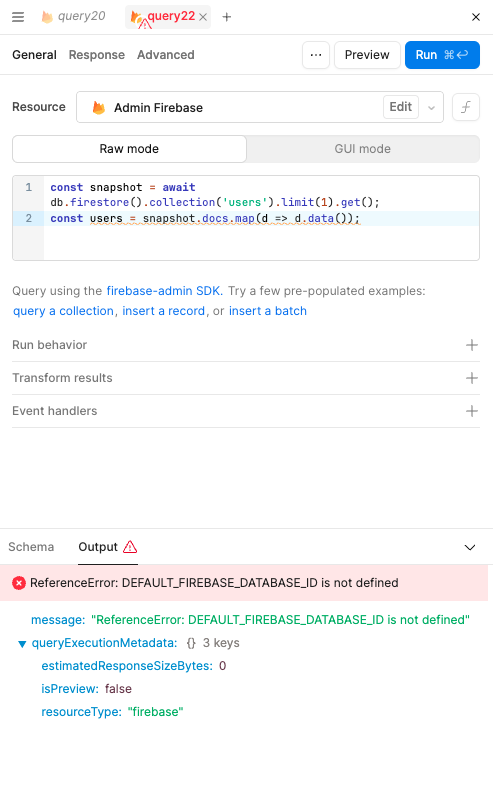Open the firebase-admin SDK link
Image resolution: width=493 pixels, height=794 pixels.
click(x=164, y=291)
